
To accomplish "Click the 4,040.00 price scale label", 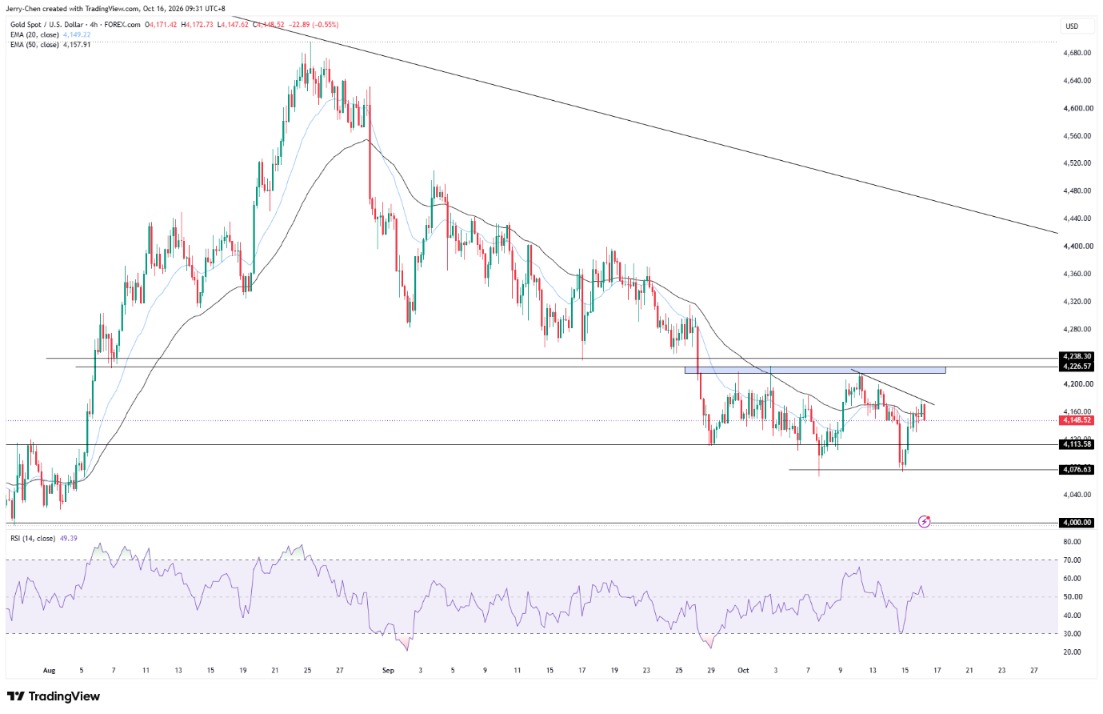I will [1078, 495].
